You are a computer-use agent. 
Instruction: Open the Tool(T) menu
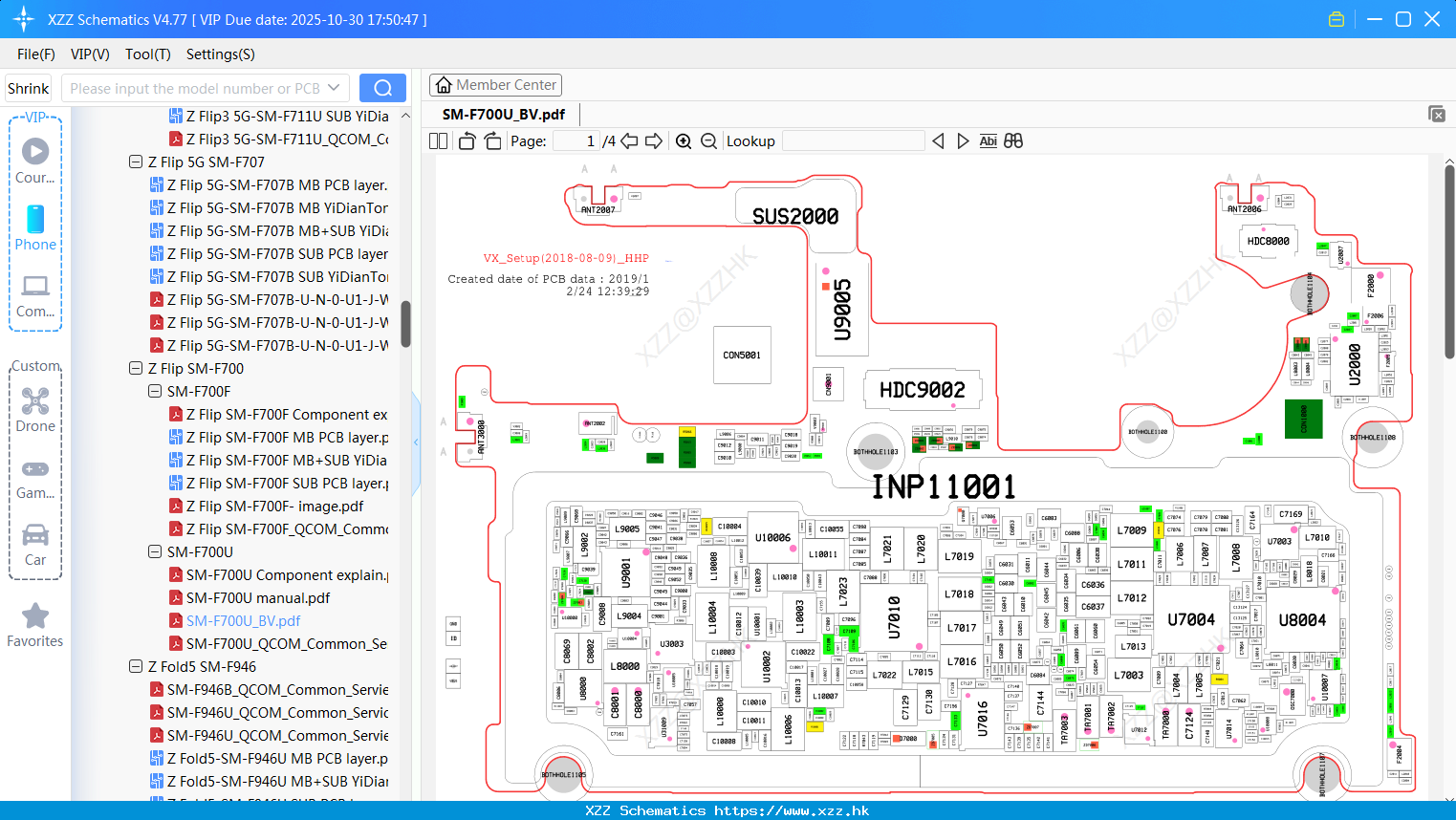[148, 54]
